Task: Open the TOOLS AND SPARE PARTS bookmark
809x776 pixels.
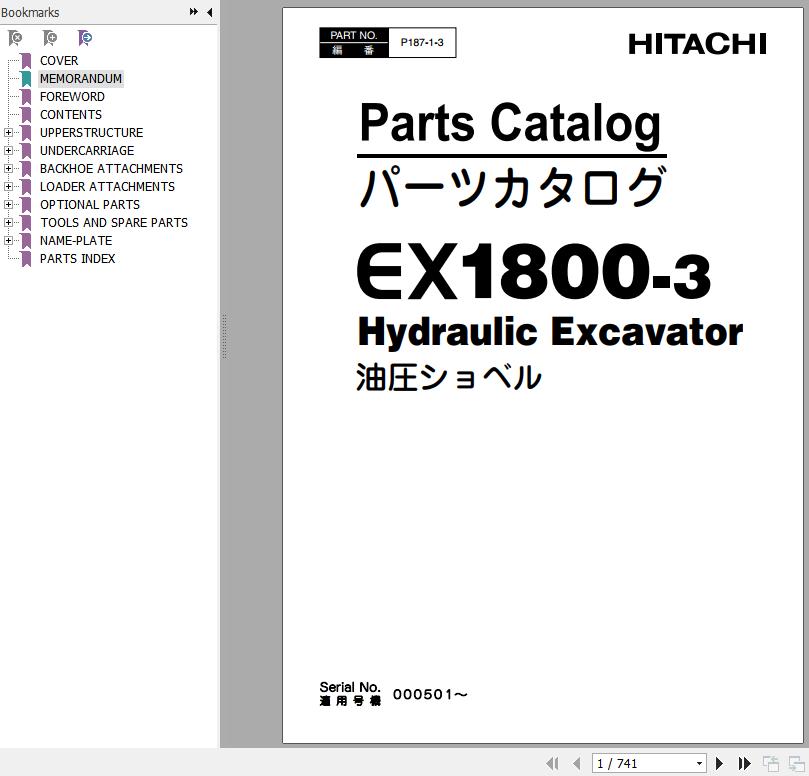Action: [114, 223]
